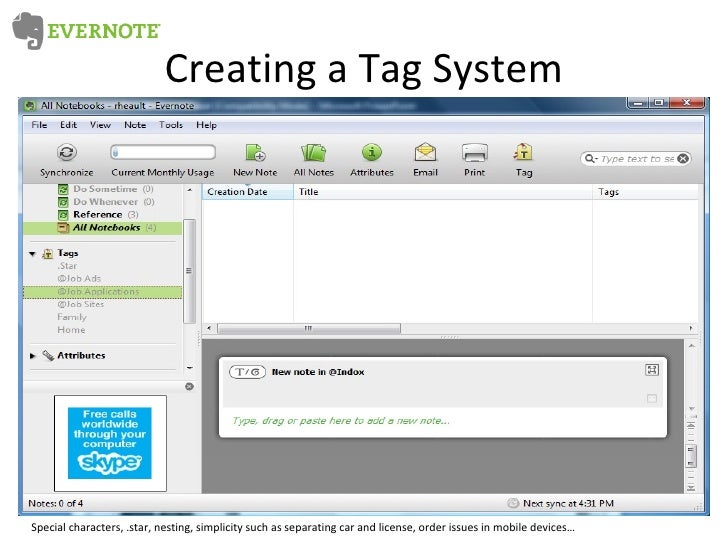Click the small checkbox in new note header
Image resolution: width=728 pixels, height=546 pixels.
tap(652, 398)
